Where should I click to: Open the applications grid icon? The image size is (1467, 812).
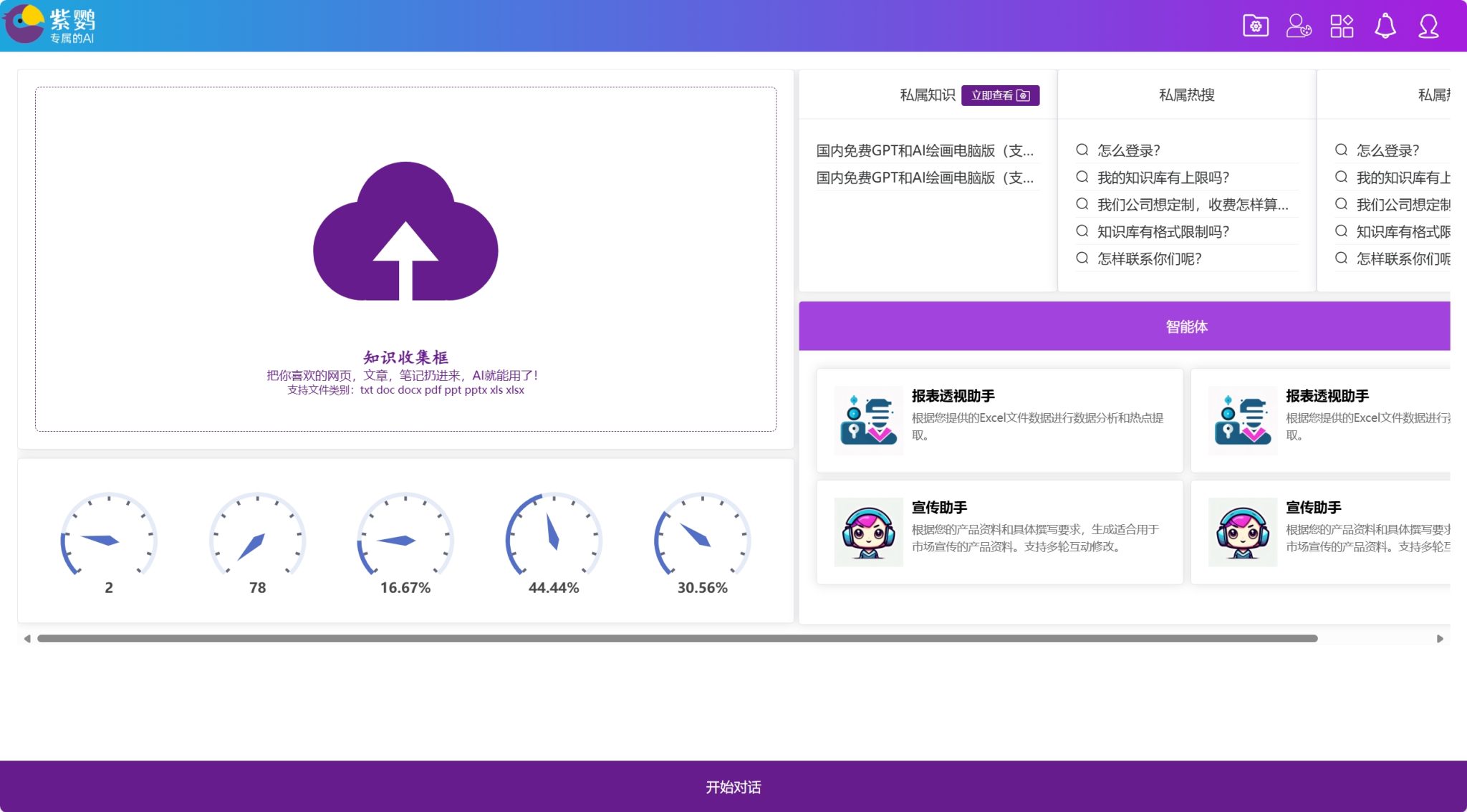click(x=1342, y=26)
